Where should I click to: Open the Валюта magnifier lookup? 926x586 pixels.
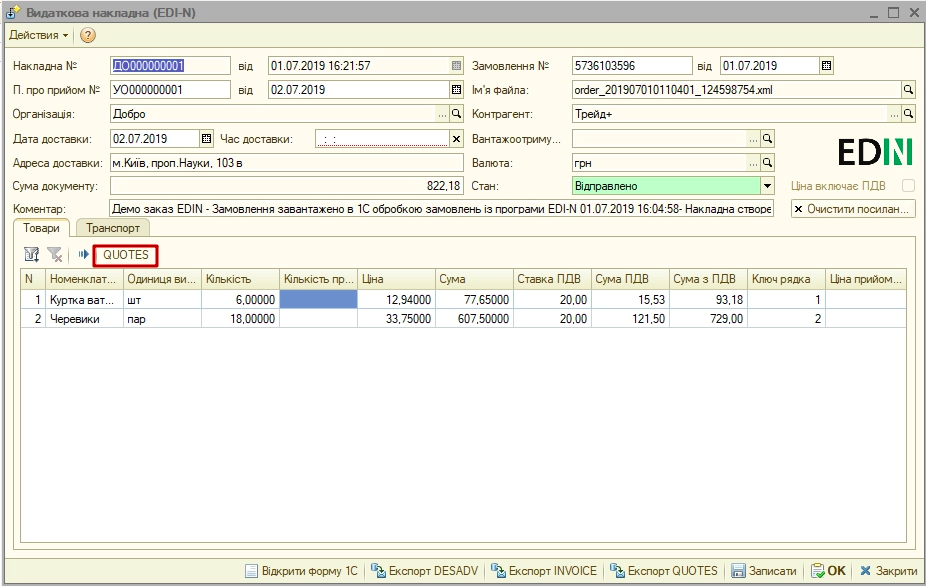point(767,162)
